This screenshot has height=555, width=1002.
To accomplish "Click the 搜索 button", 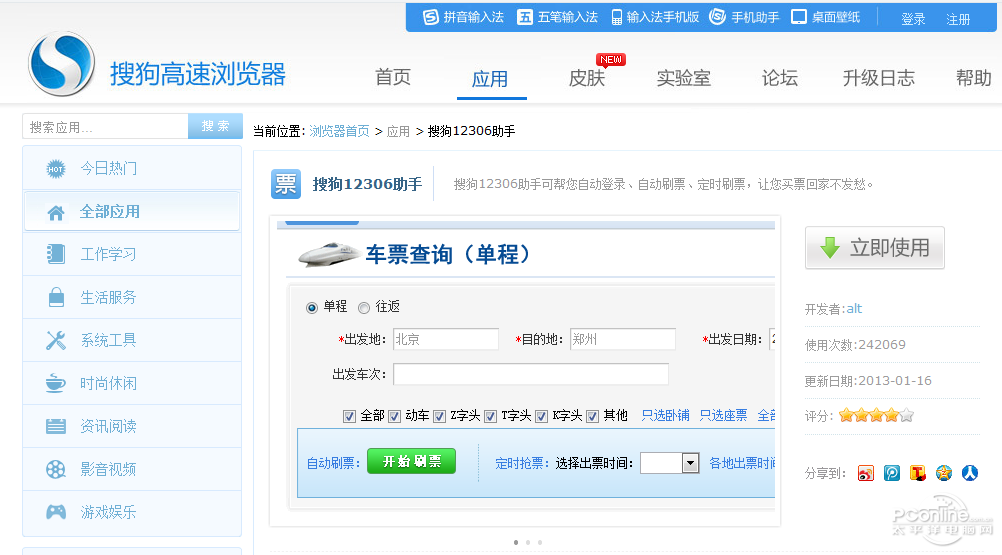I will pos(215,126).
